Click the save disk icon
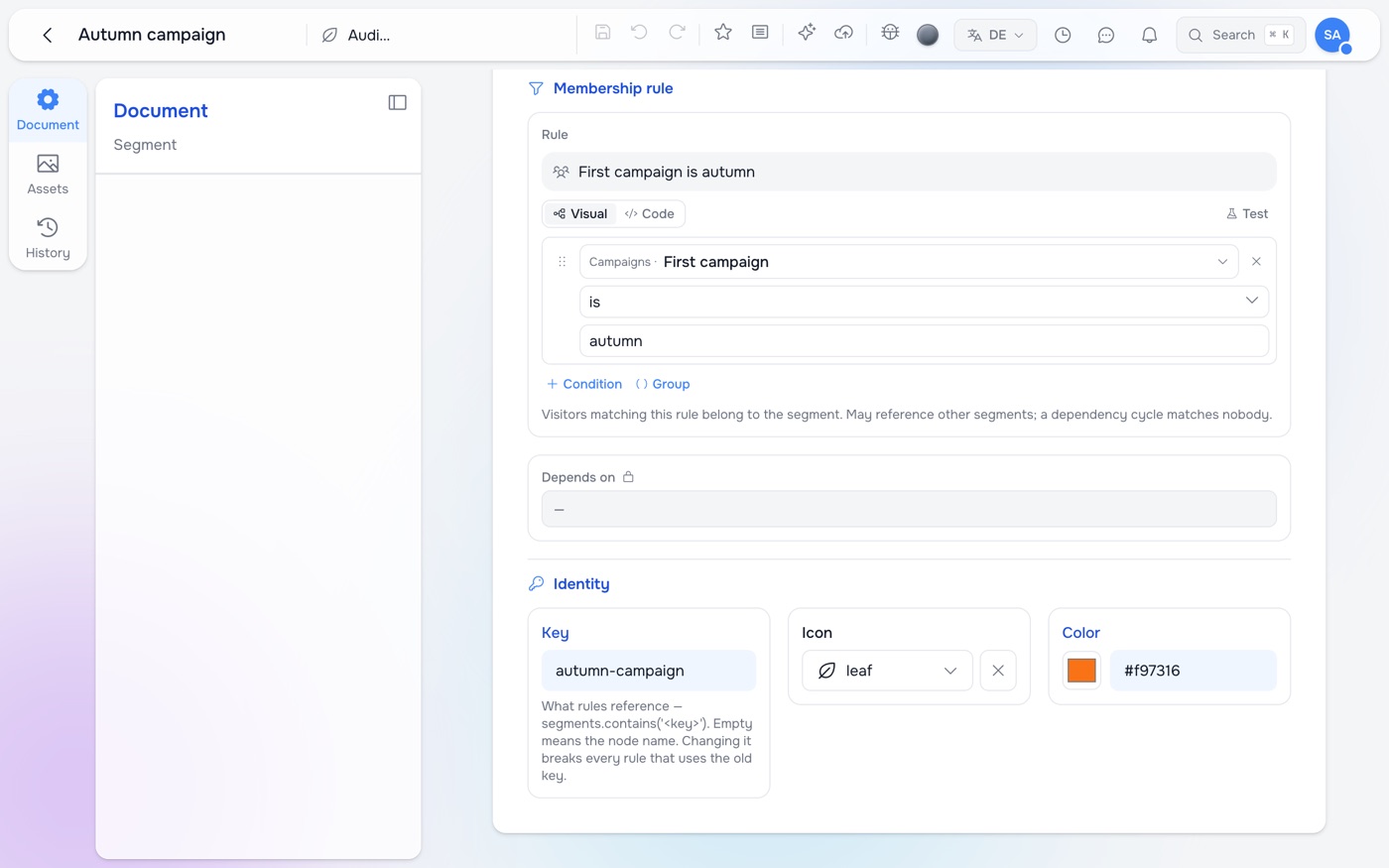Image resolution: width=1389 pixels, height=868 pixels. (602, 32)
